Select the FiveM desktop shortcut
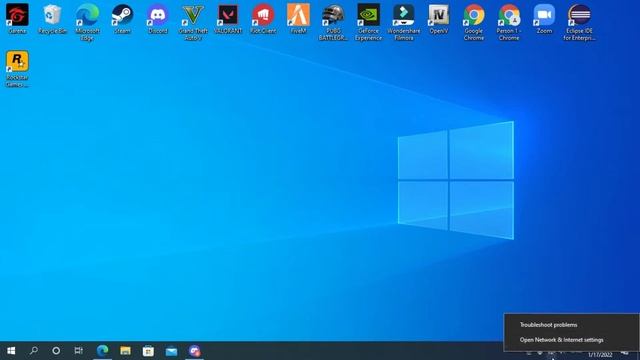This screenshot has height=360, width=640. click(x=298, y=18)
